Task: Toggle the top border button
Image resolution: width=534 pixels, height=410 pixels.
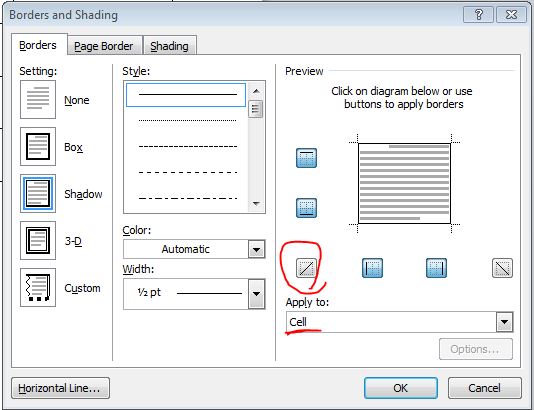Action: click(306, 158)
